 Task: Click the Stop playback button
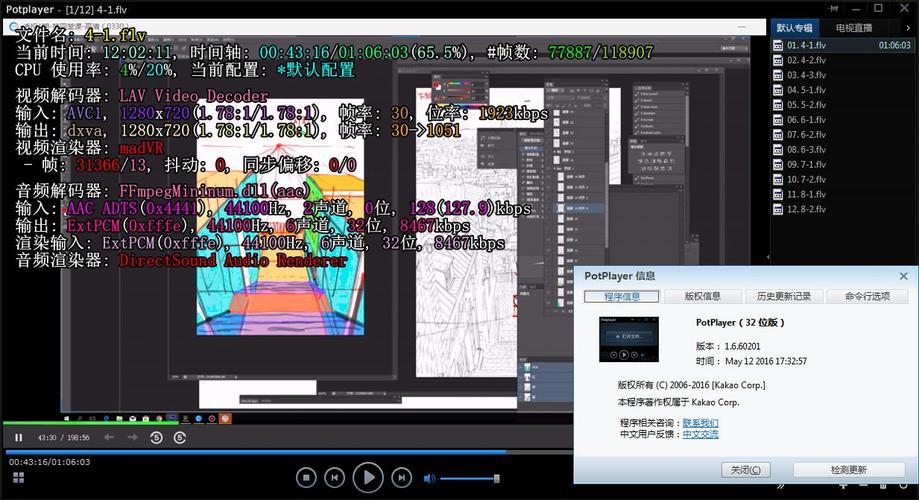(306, 478)
